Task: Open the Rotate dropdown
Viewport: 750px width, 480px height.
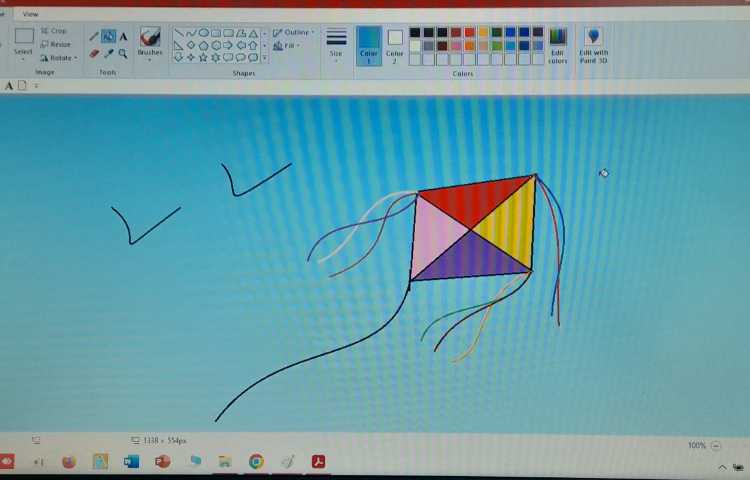Action: click(x=58, y=58)
